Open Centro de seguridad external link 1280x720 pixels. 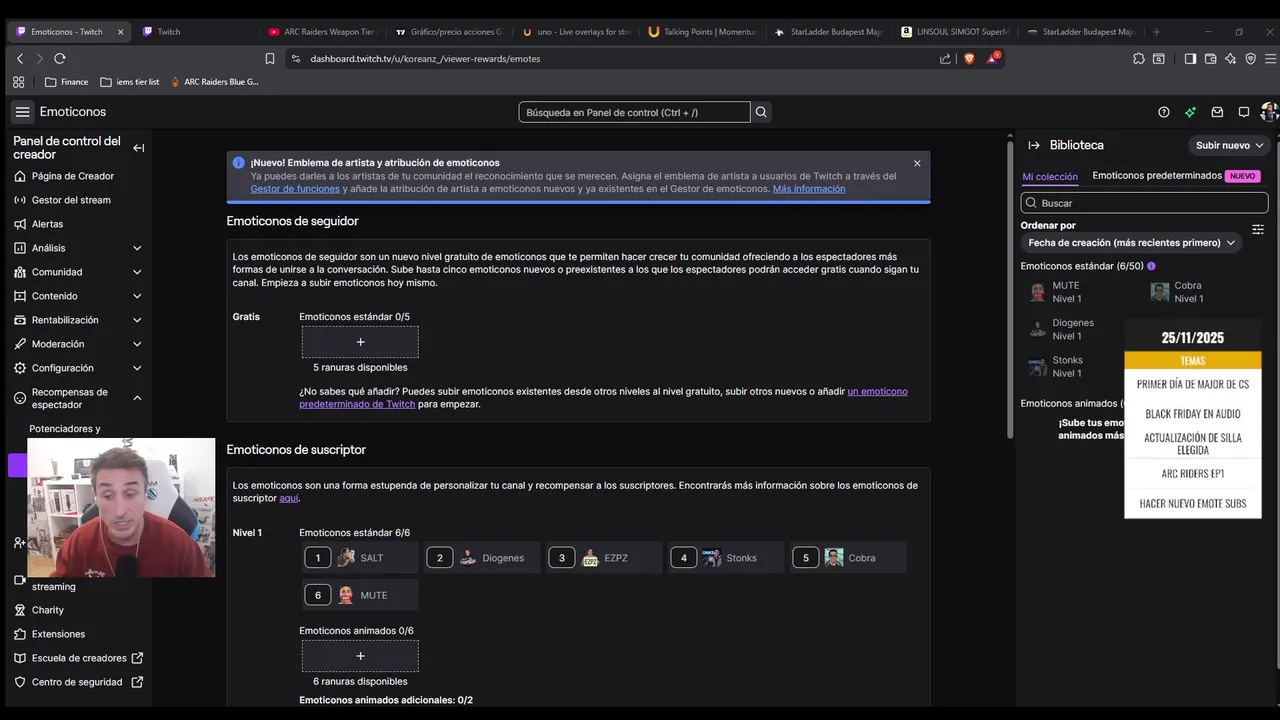point(77,682)
